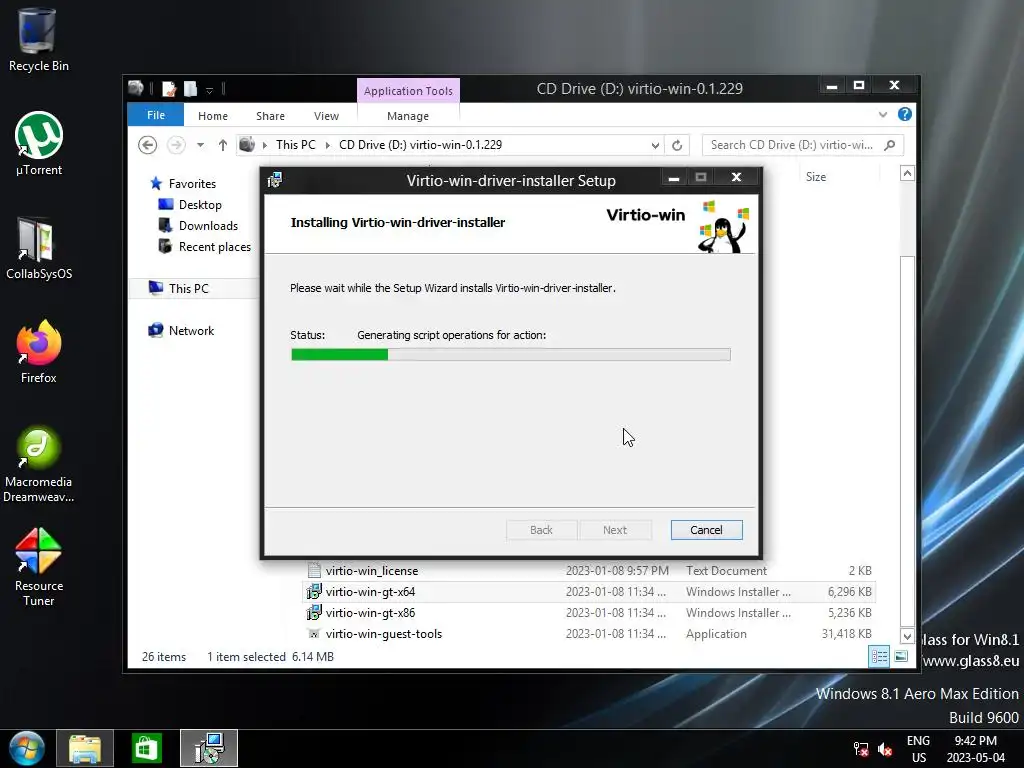The image size is (1024, 768).
Task: Launch the µTorrent desktop shortcut
Action: point(39,144)
